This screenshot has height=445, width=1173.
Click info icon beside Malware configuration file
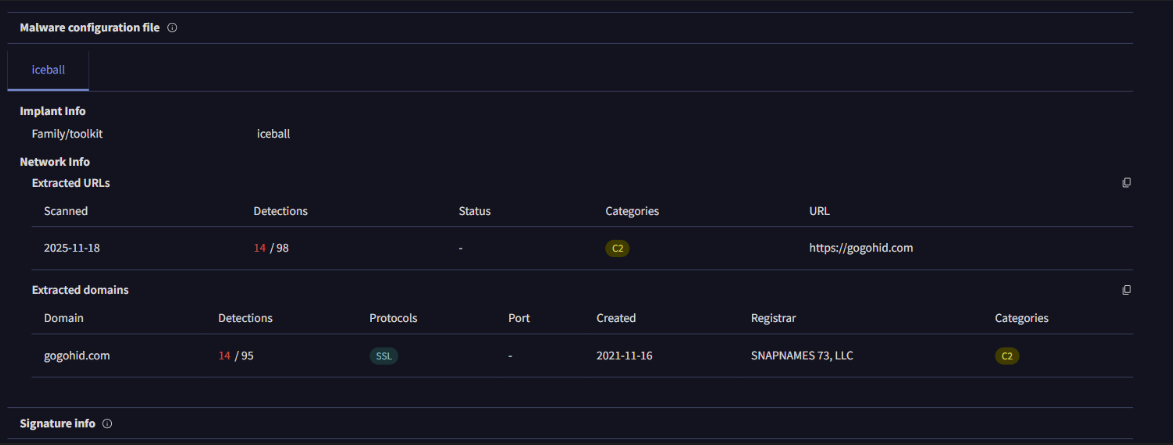pyautogui.click(x=172, y=28)
